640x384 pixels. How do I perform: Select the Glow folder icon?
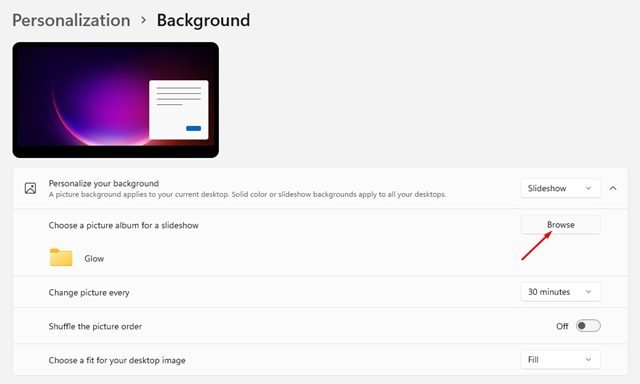61,257
